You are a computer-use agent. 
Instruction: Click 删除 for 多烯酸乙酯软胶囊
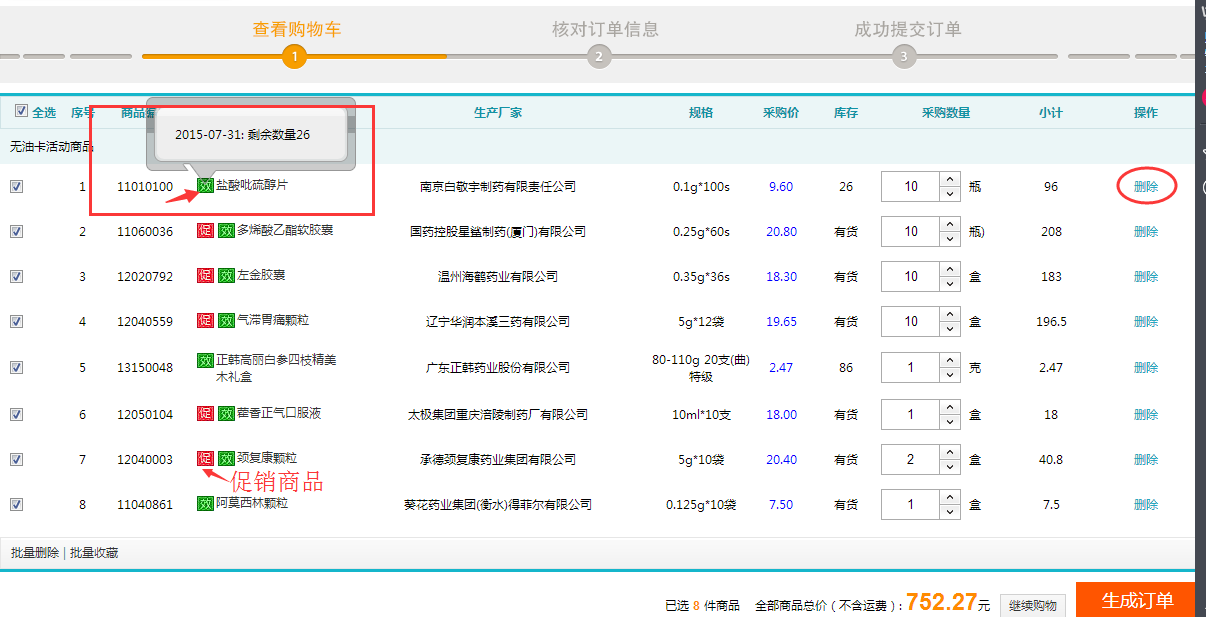point(1146,231)
